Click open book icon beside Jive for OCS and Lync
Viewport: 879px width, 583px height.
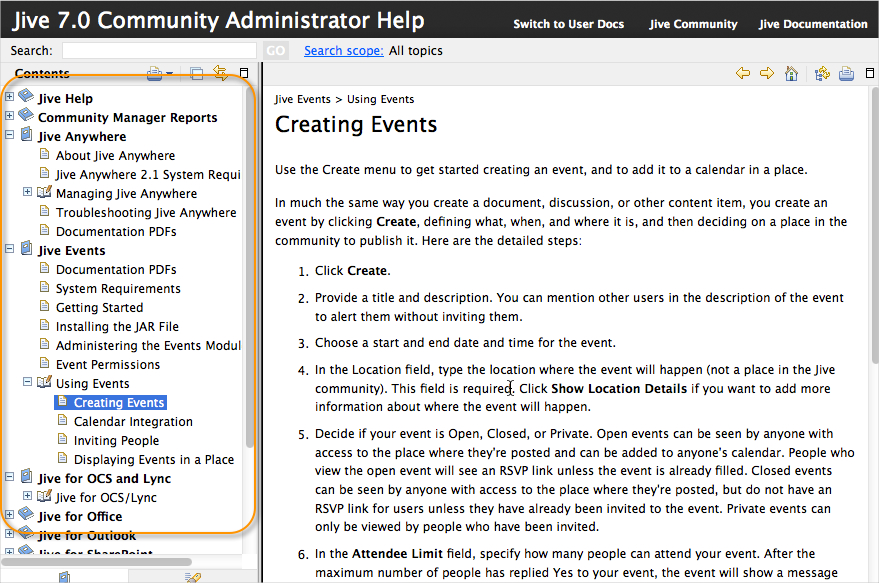tap(26, 476)
